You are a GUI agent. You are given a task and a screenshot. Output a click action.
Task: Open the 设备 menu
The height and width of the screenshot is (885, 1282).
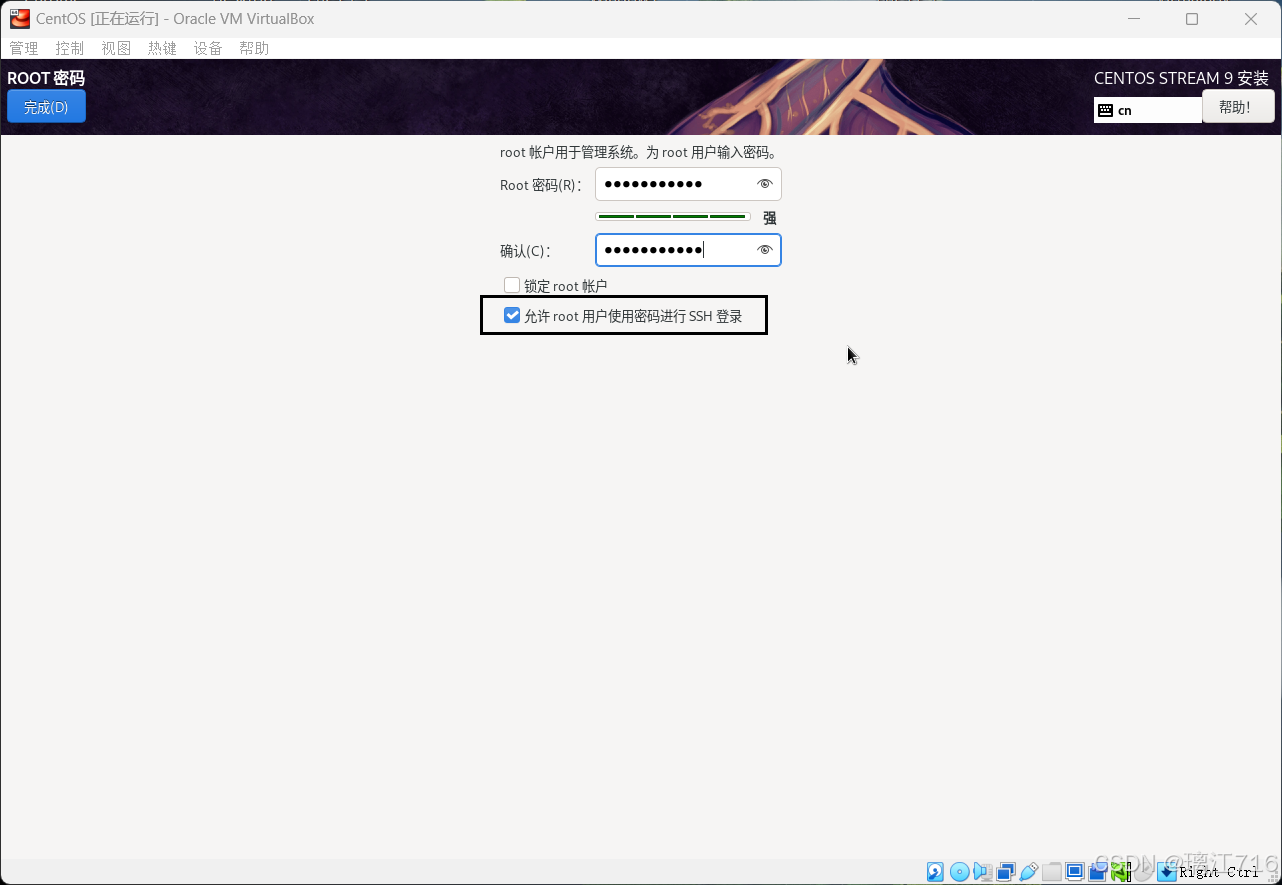(x=208, y=47)
